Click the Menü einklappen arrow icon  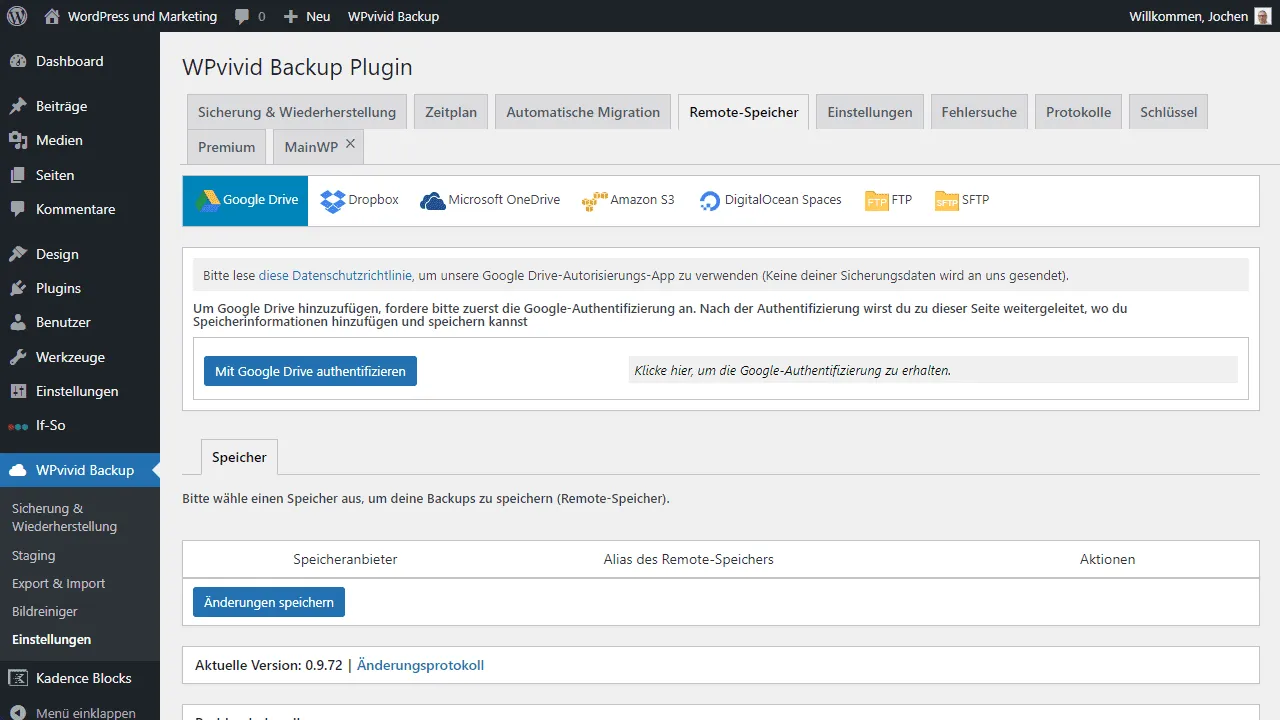click(x=18, y=713)
